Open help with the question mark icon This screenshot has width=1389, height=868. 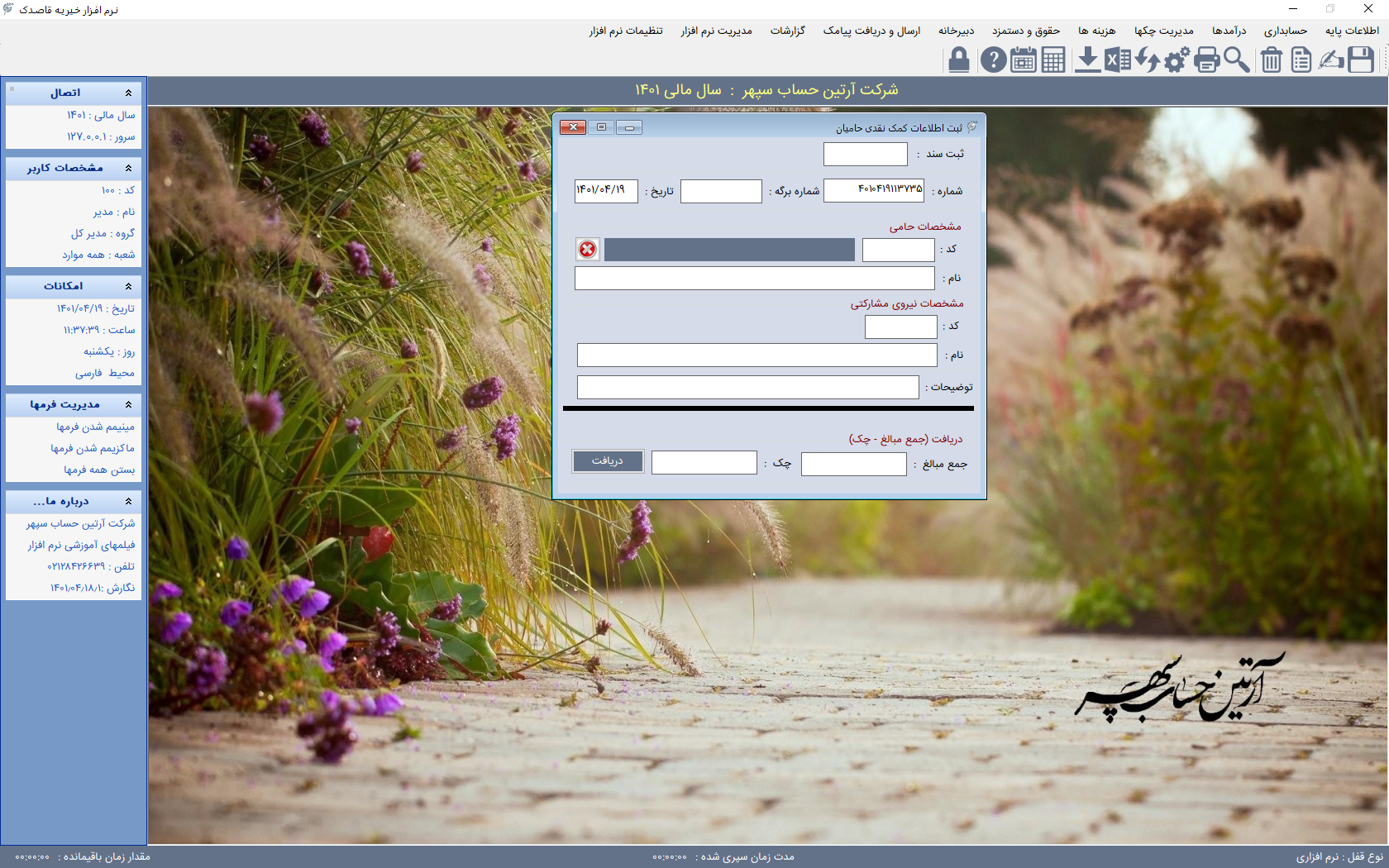click(993, 60)
